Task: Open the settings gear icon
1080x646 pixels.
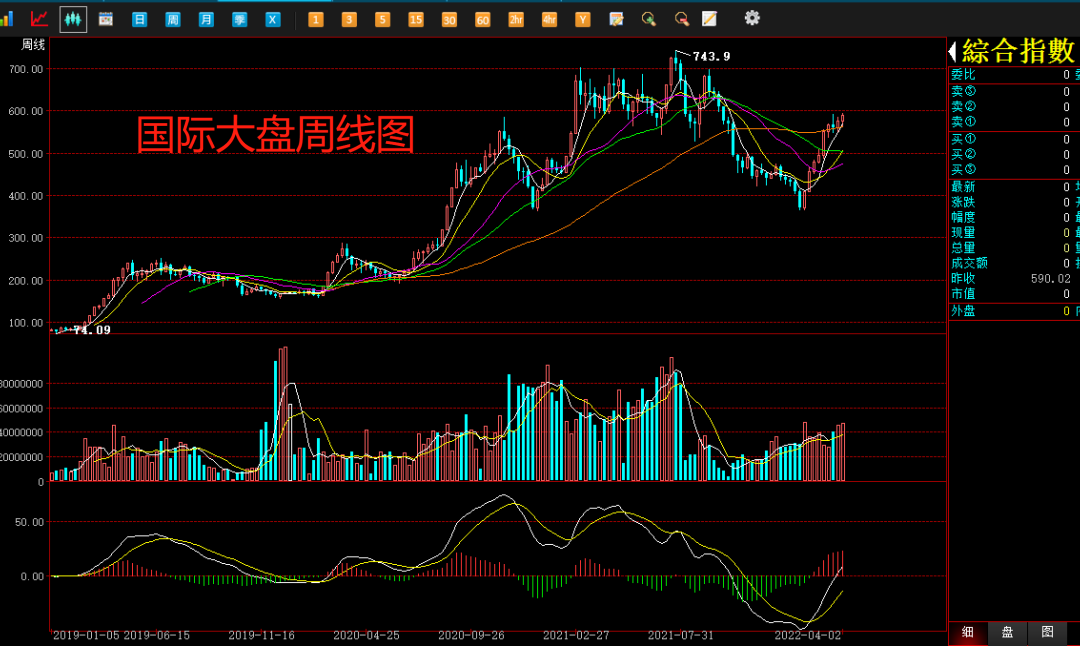Action: click(752, 18)
